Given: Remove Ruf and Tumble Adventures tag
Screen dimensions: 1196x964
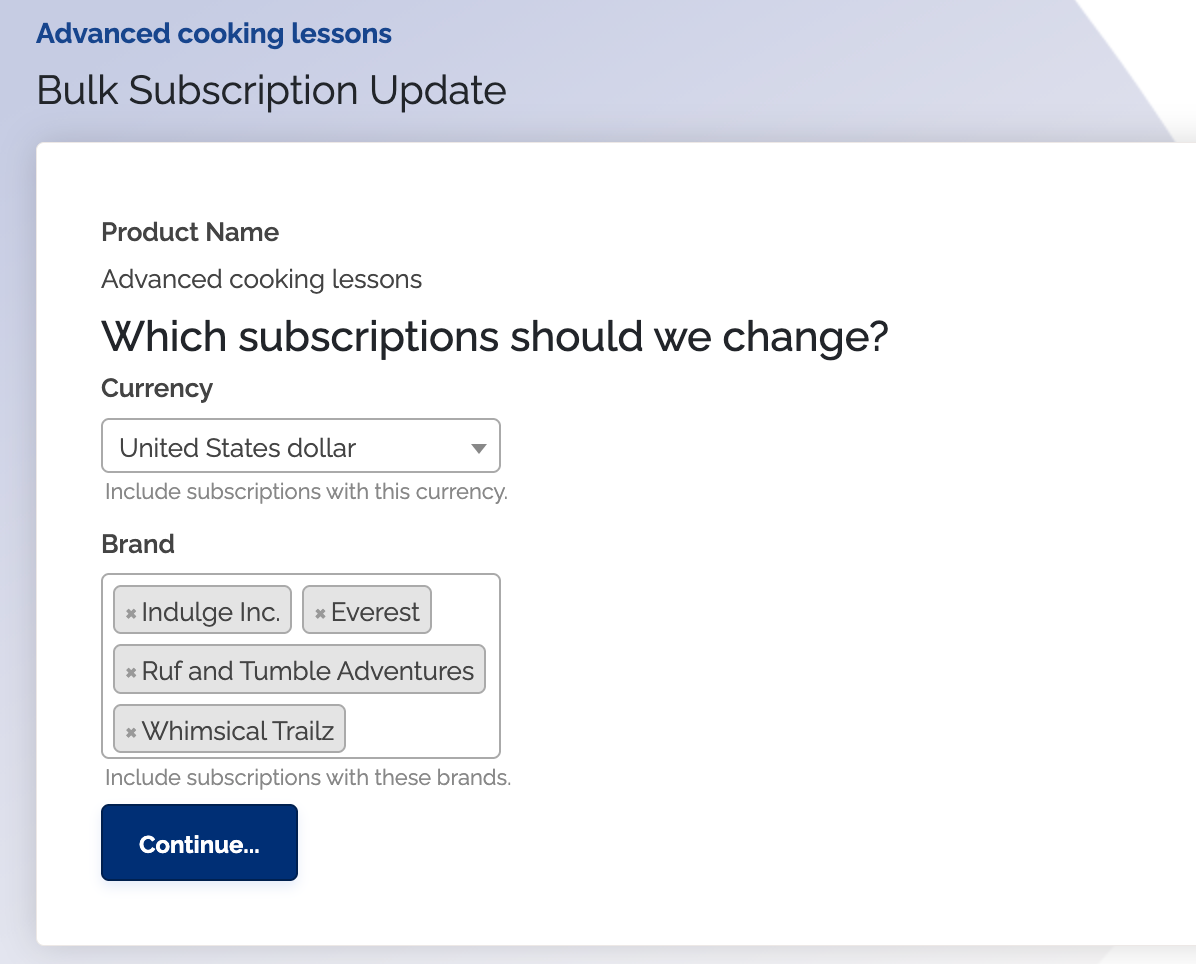Looking at the screenshot, I should 130,672.
